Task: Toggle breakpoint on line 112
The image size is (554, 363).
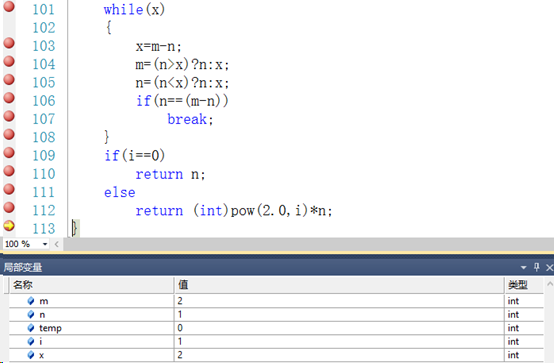Action: (9, 208)
